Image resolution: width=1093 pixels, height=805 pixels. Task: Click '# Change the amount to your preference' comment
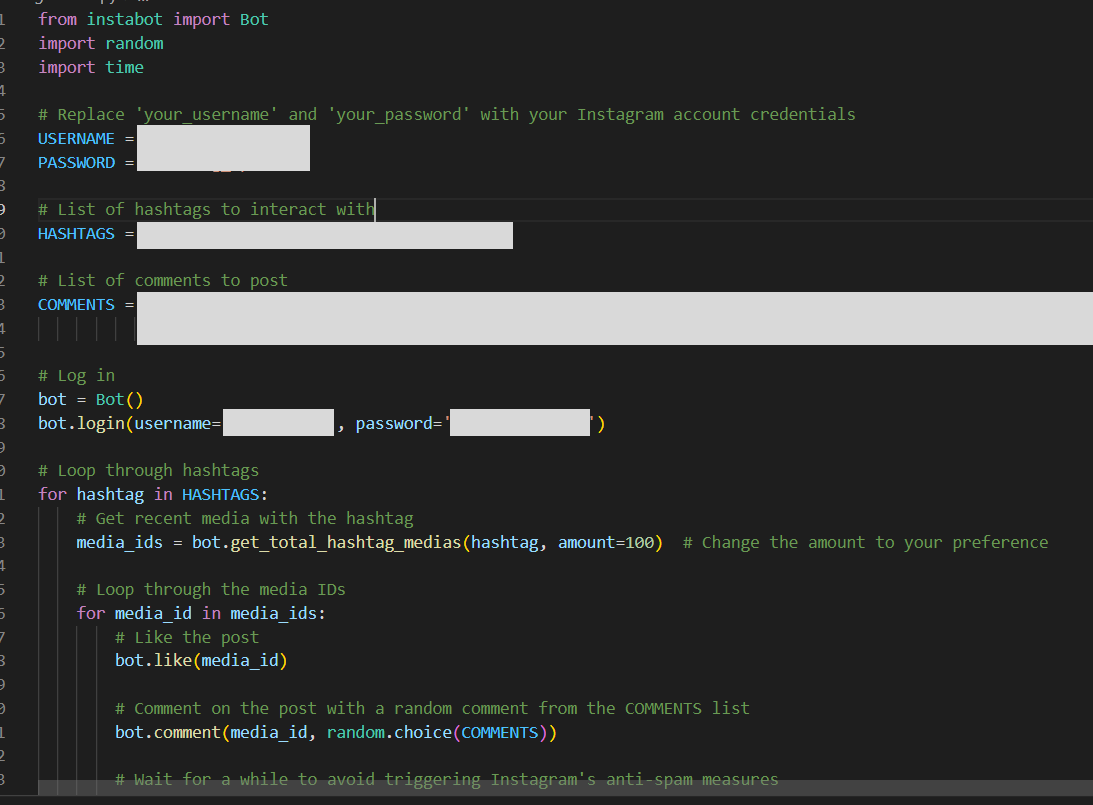[x=865, y=542]
